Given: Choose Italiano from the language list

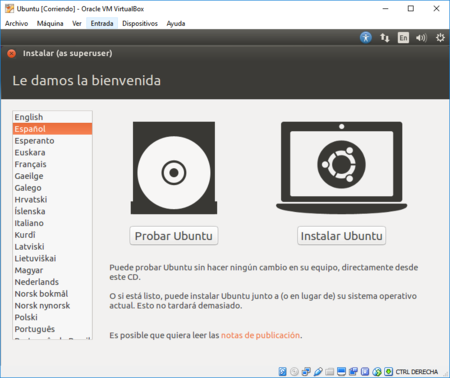Looking at the screenshot, I should [x=52, y=223].
